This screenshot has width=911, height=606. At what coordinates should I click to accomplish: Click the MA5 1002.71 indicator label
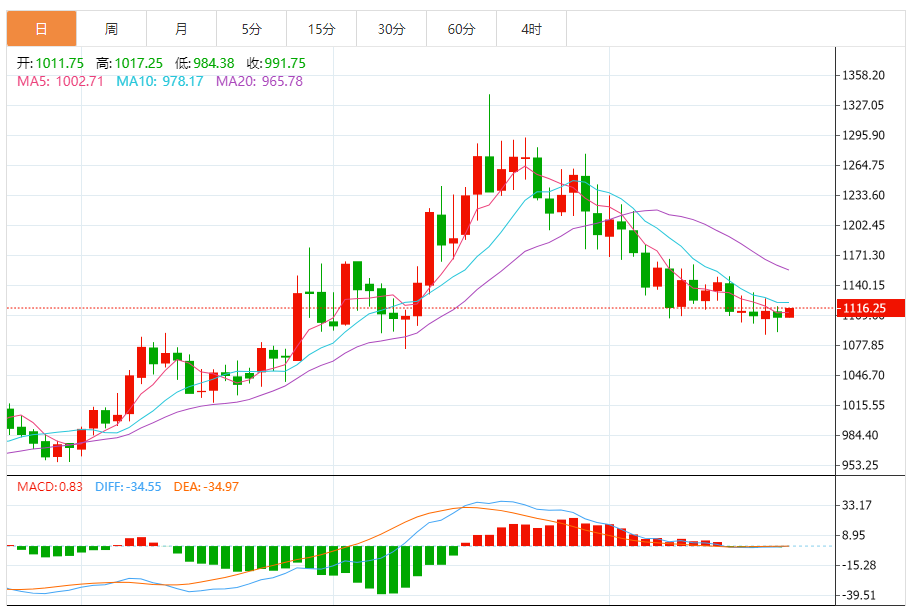[60, 81]
